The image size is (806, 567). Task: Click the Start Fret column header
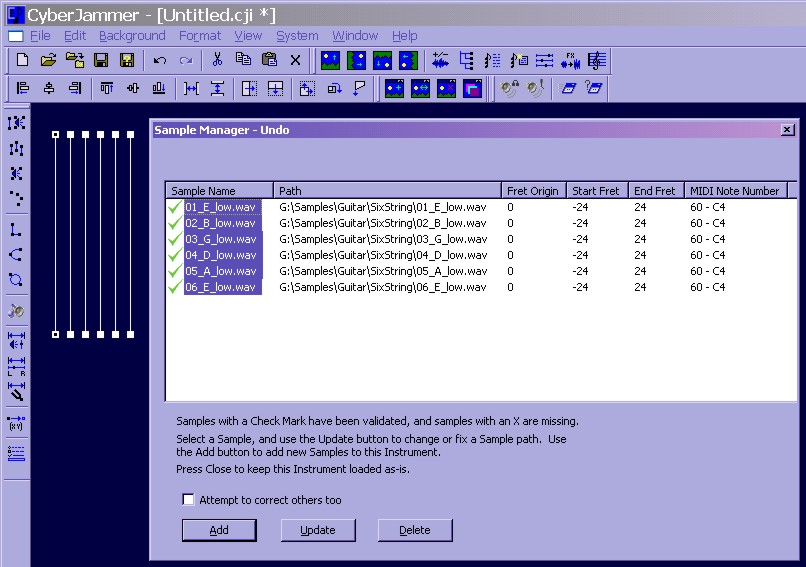597,191
